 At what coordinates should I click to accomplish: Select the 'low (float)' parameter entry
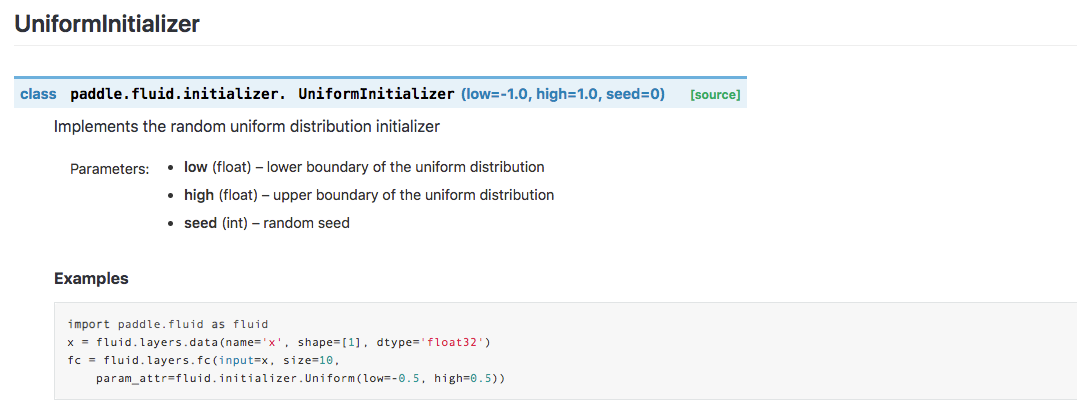364,167
